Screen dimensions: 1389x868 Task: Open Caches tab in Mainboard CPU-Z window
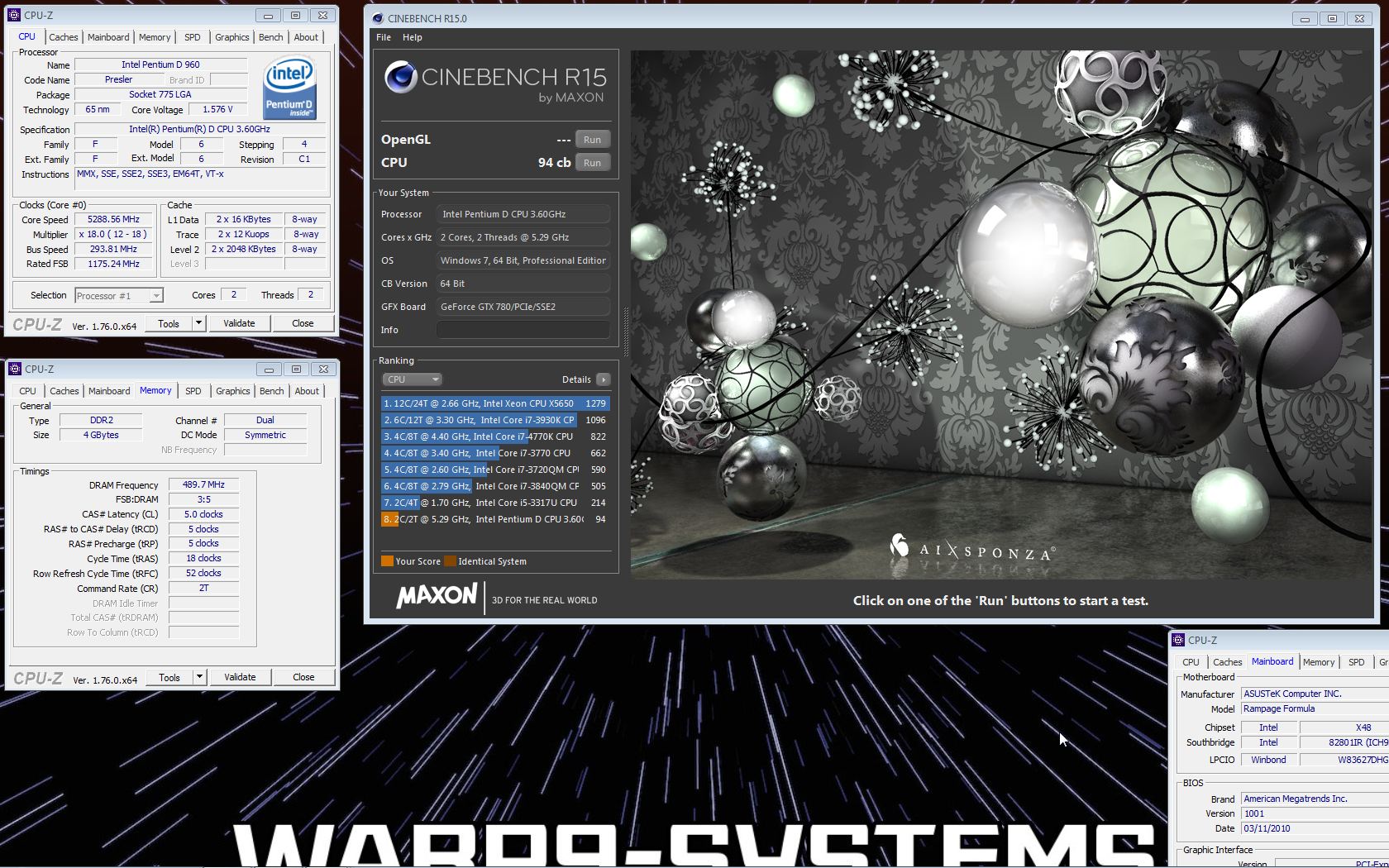pos(1228,662)
